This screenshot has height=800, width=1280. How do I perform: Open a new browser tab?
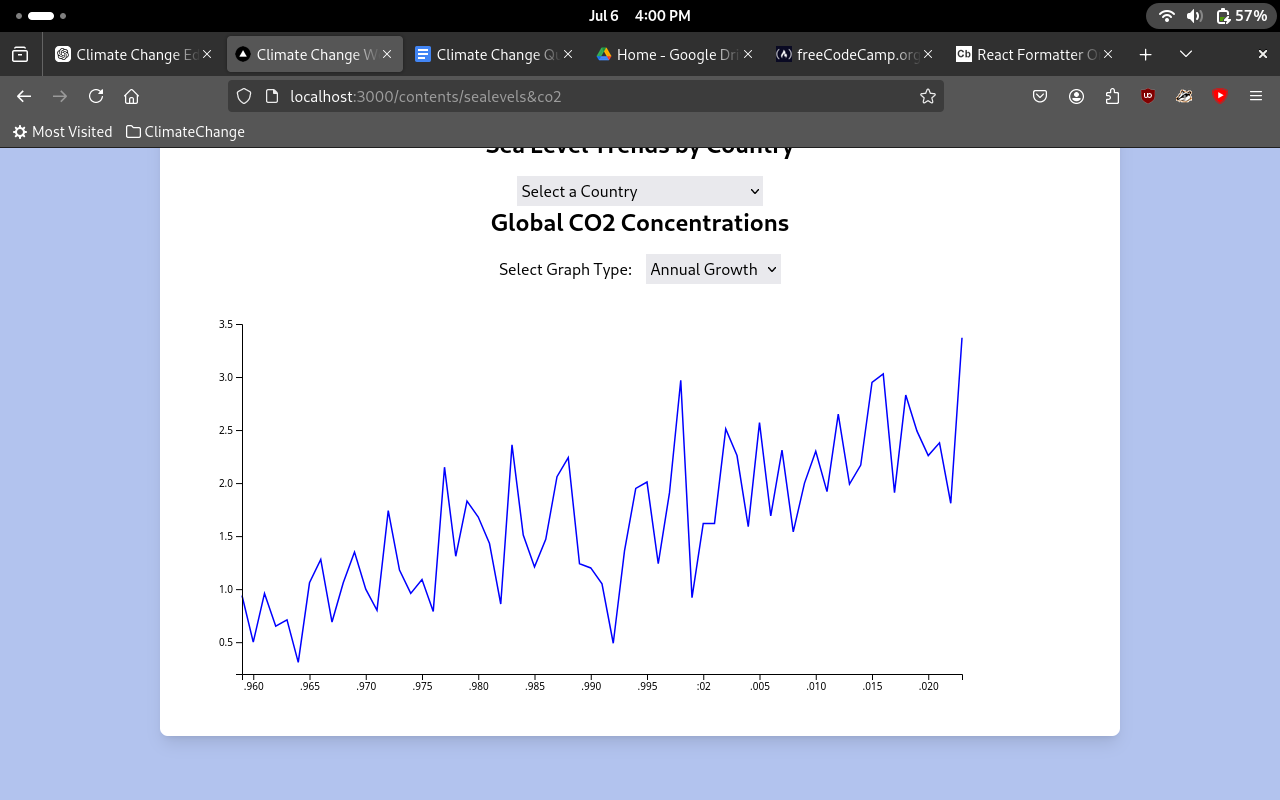(x=1146, y=54)
